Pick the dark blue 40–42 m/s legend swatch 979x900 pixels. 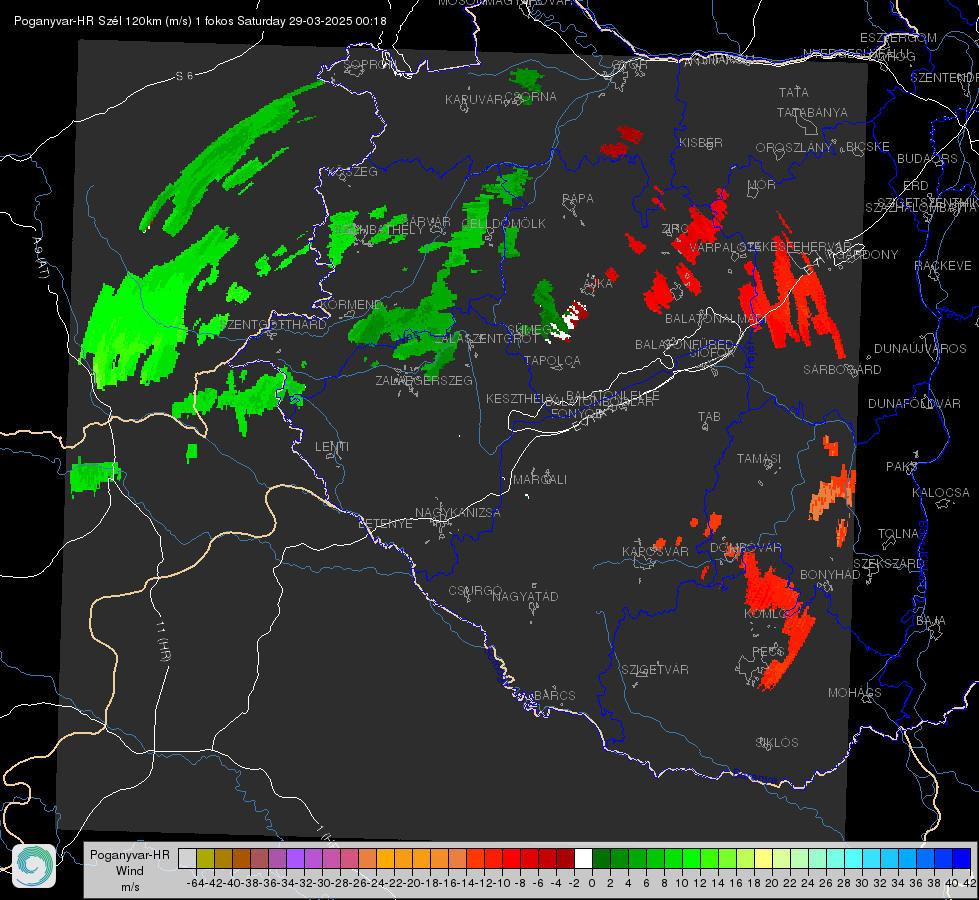962,858
